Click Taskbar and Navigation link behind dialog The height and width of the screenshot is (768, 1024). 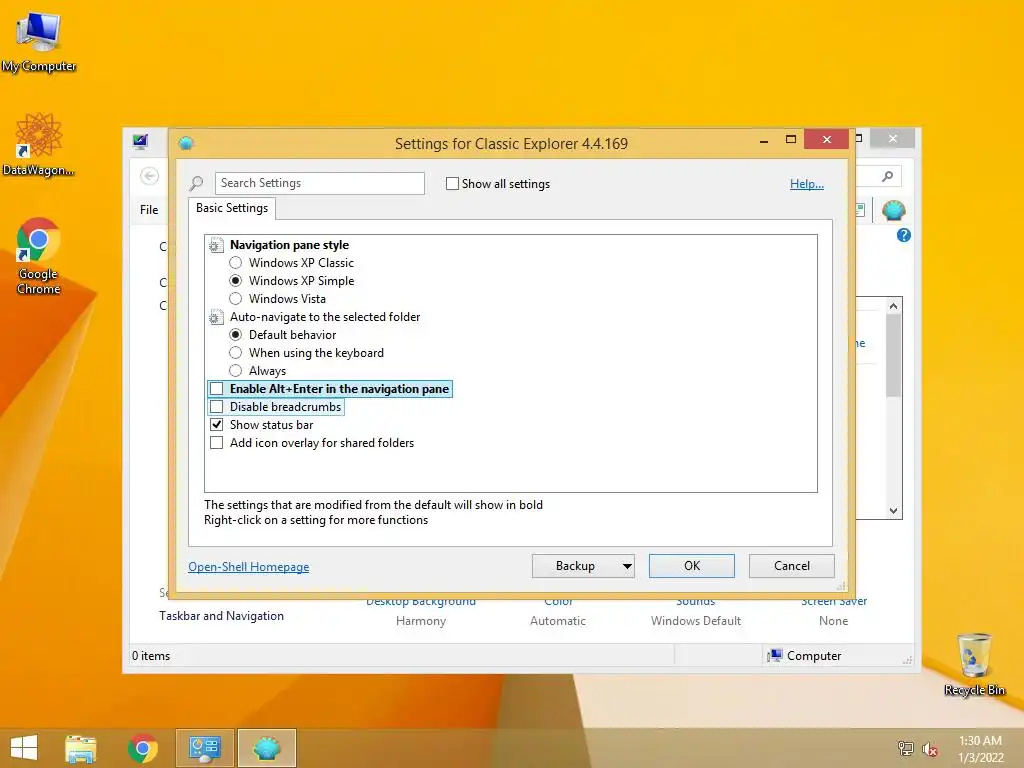pos(221,616)
